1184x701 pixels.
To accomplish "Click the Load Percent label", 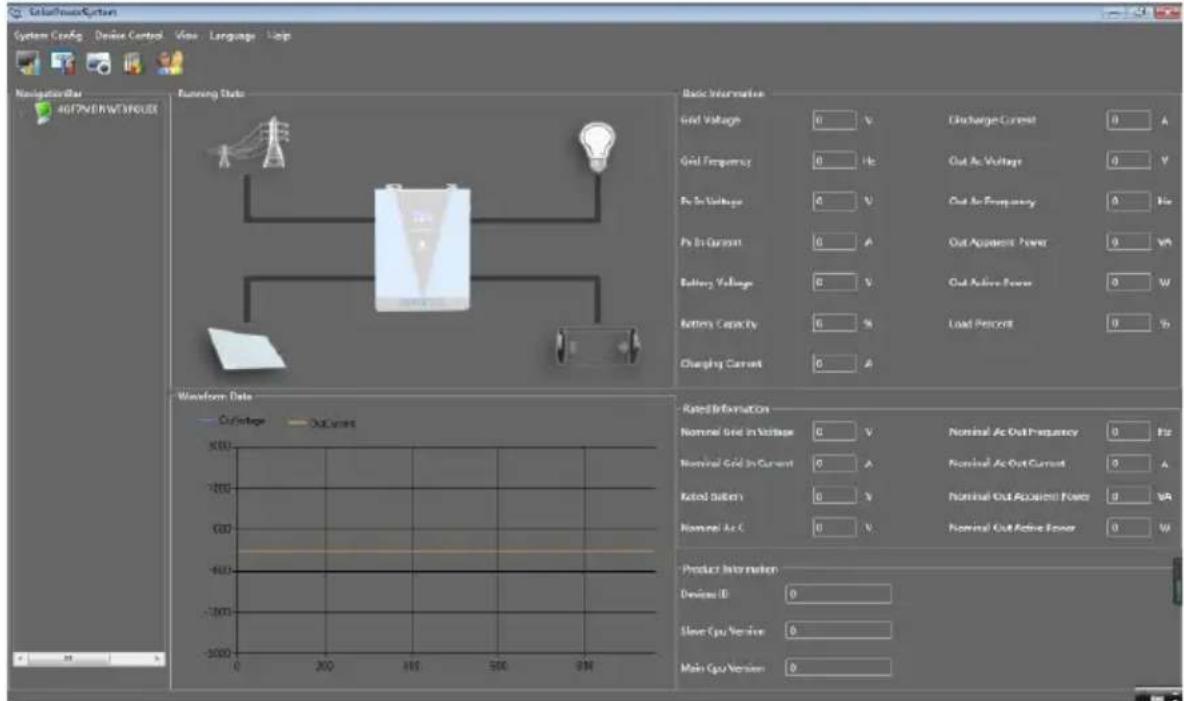I will pyautogui.click(x=980, y=323).
